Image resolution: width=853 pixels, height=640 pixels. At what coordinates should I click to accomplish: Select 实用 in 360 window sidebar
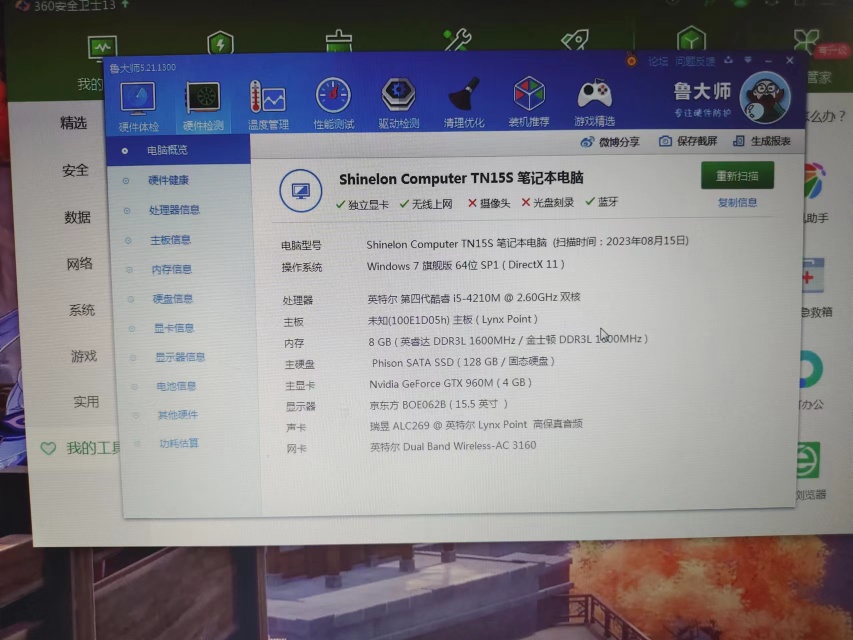86,402
